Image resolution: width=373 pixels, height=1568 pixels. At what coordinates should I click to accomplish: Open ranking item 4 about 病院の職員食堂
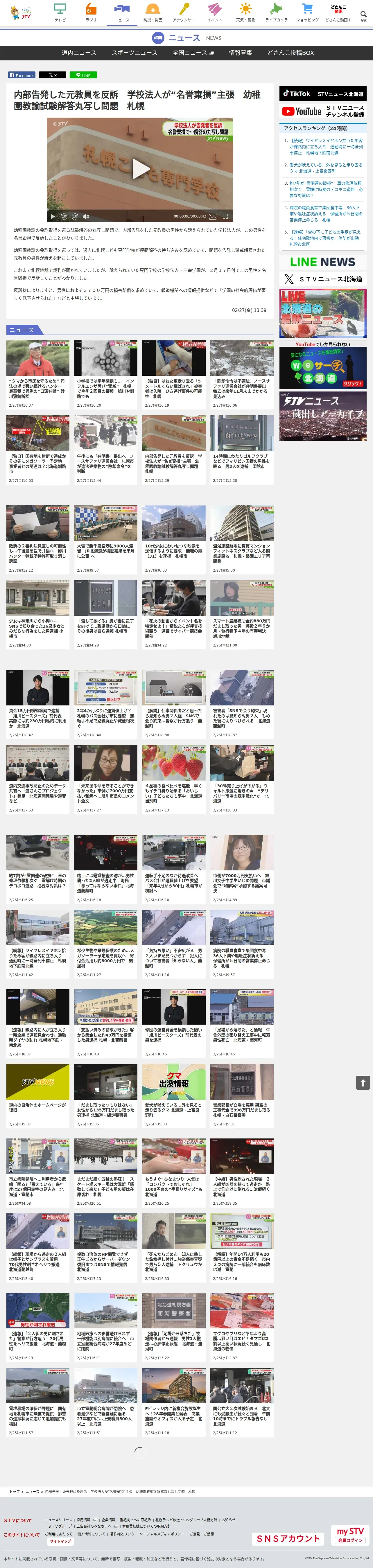point(326,214)
